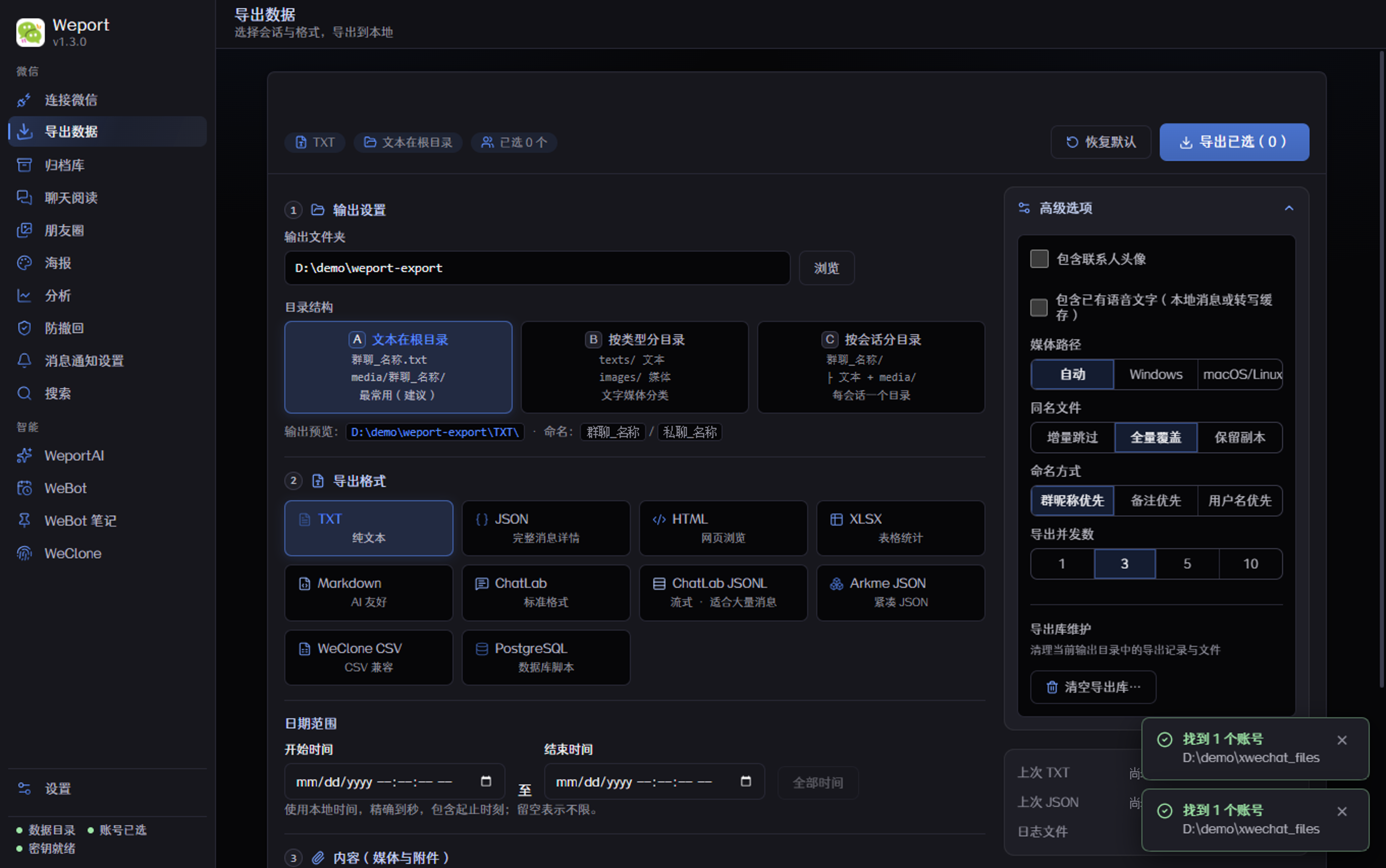1386x868 pixels.
Task: Click the page vertical scrollbar
Action: click(1381, 370)
